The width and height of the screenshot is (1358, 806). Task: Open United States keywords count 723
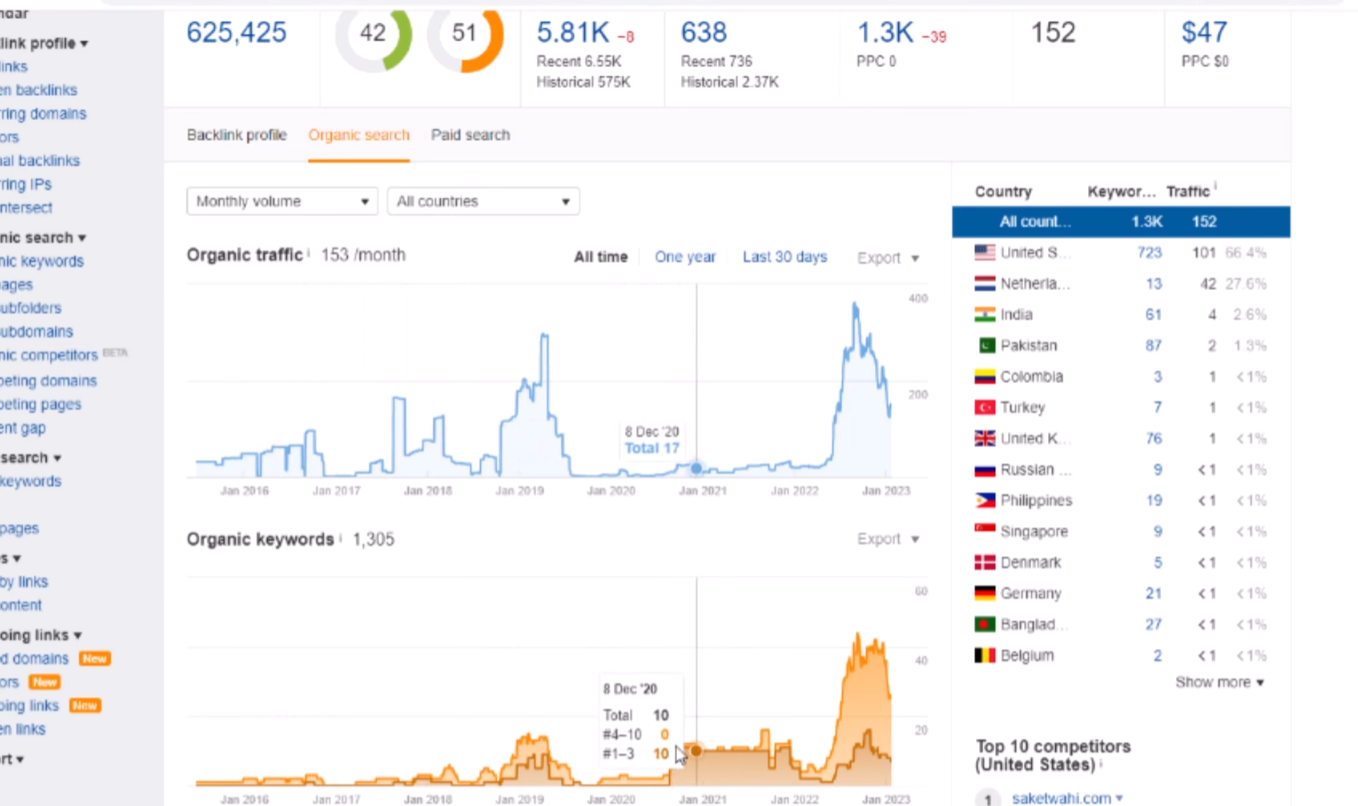pos(1149,253)
